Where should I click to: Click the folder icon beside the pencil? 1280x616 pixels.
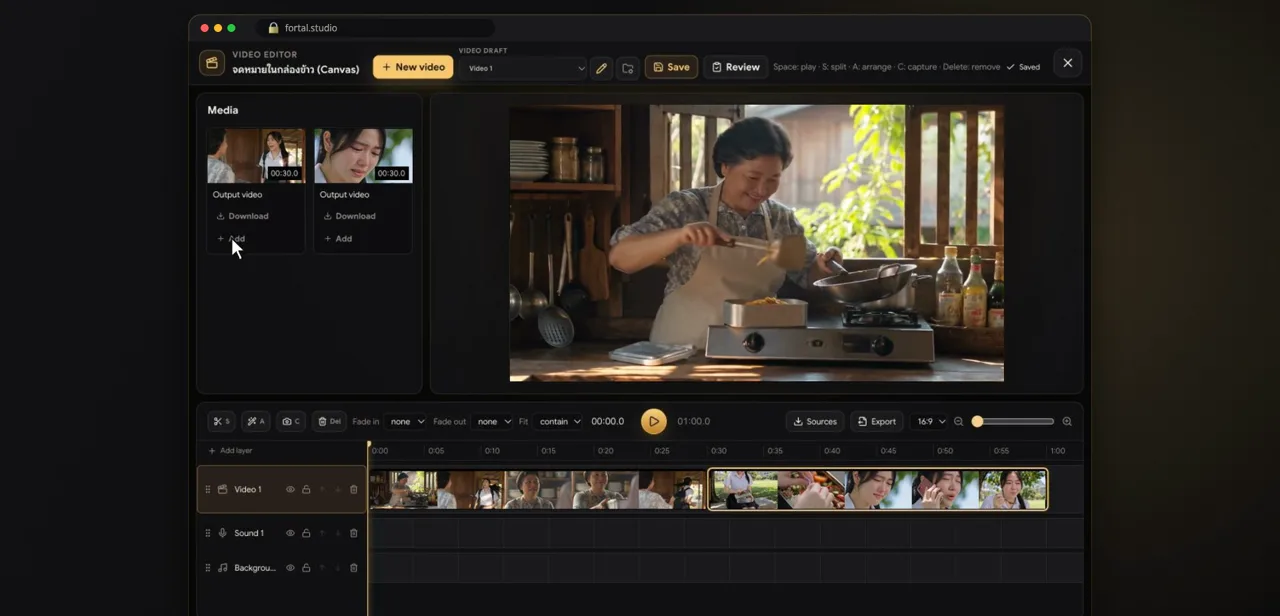[x=628, y=68]
